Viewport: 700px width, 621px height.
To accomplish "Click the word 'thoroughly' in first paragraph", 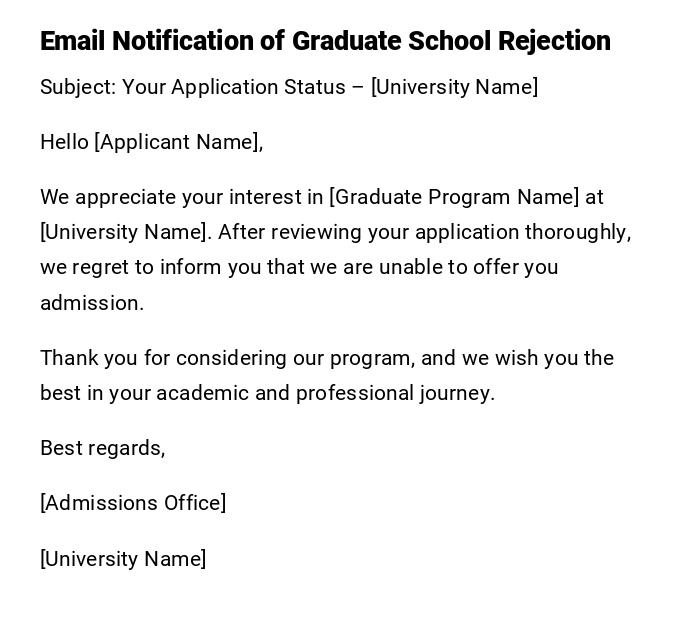I will pyautogui.click(x=580, y=232).
